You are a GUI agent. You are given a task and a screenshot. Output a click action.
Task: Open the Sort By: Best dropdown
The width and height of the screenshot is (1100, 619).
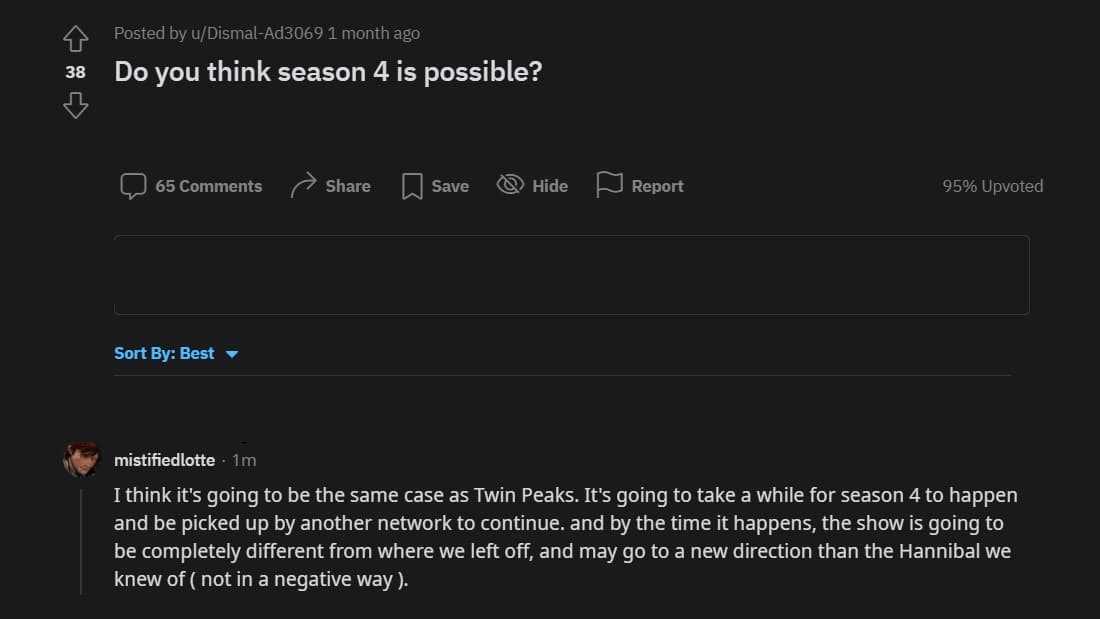[164, 353]
